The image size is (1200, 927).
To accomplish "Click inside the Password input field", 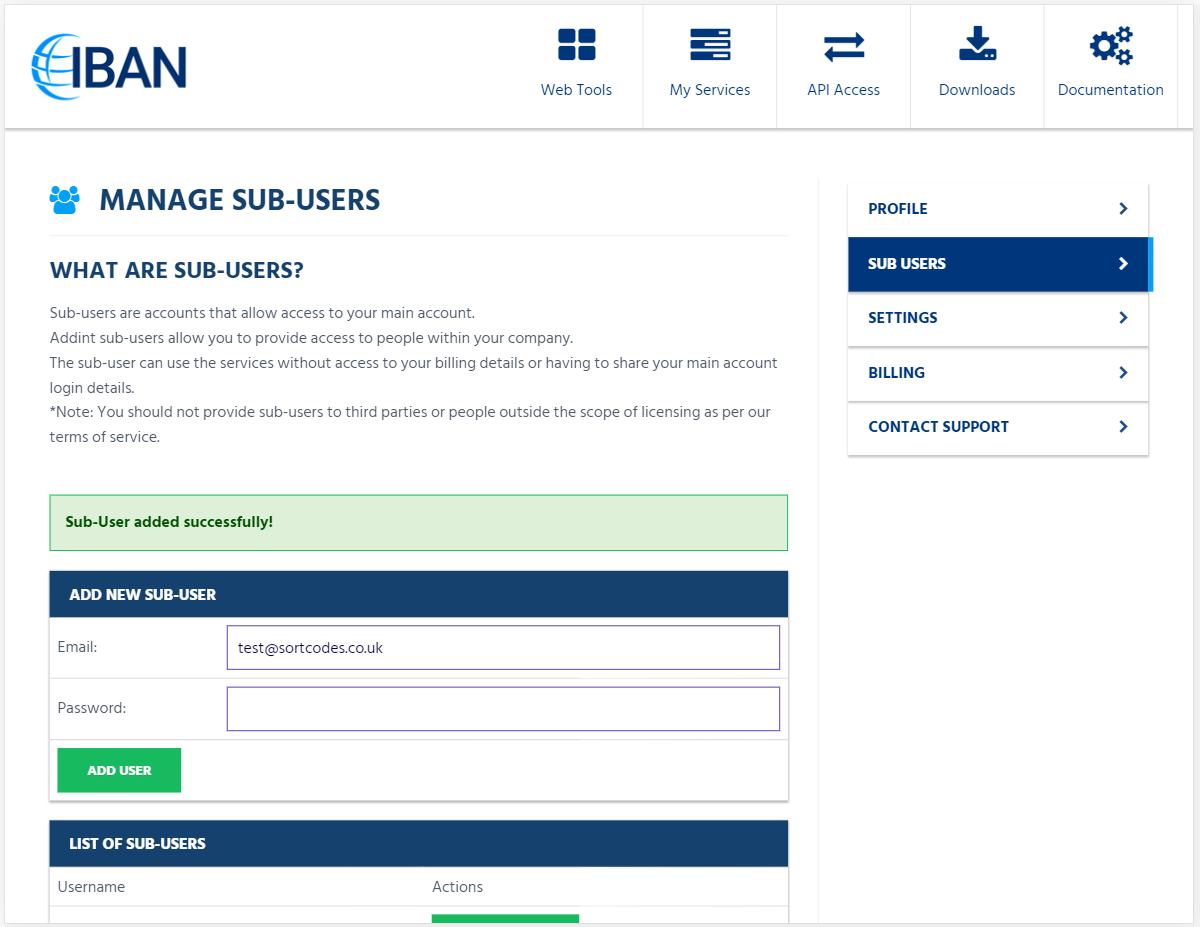I will coord(503,709).
